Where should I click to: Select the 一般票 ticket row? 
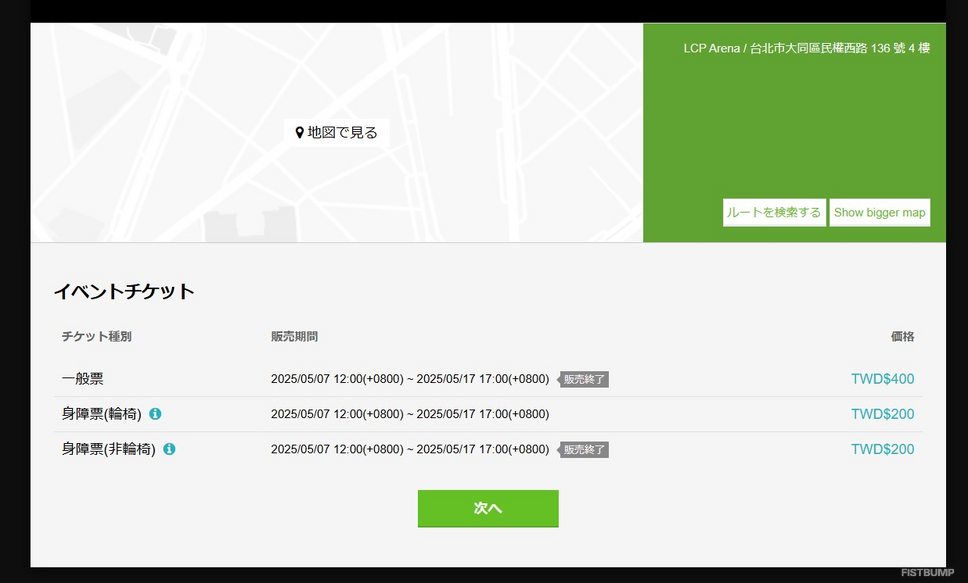pos(488,379)
